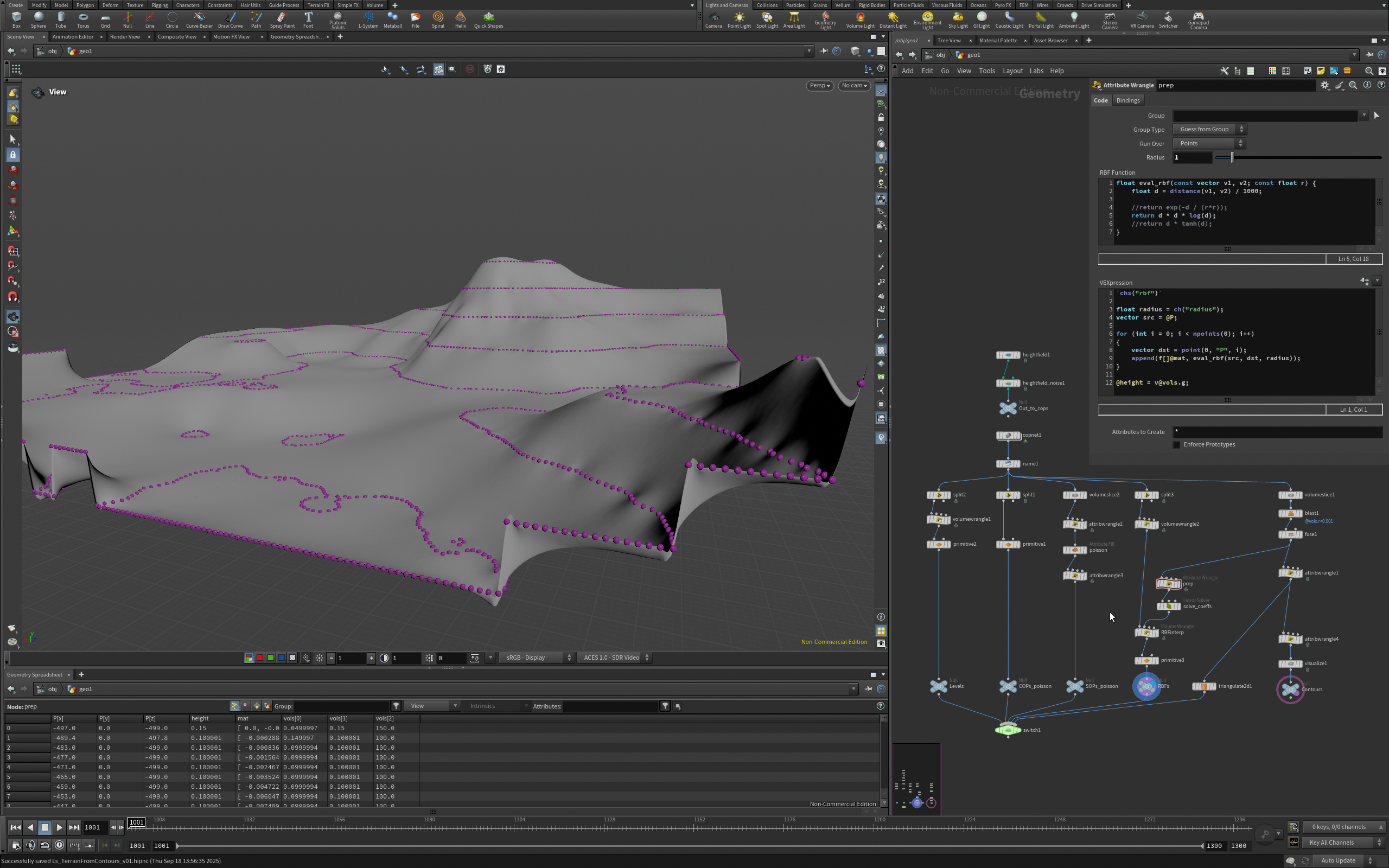This screenshot has height=868, width=1389.
Task: Switch to the Bindings tab
Action: point(1127,100)
